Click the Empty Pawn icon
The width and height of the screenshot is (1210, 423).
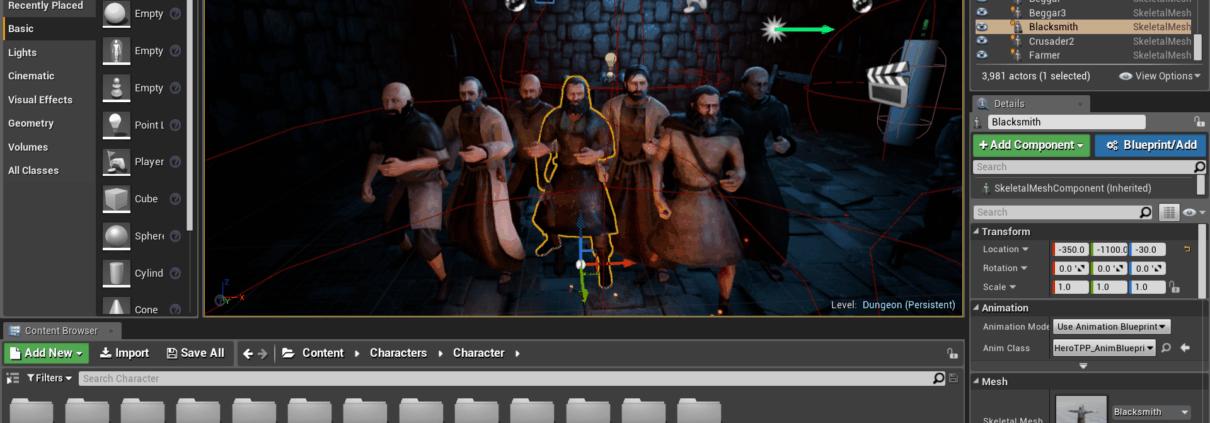click(118, 88)
